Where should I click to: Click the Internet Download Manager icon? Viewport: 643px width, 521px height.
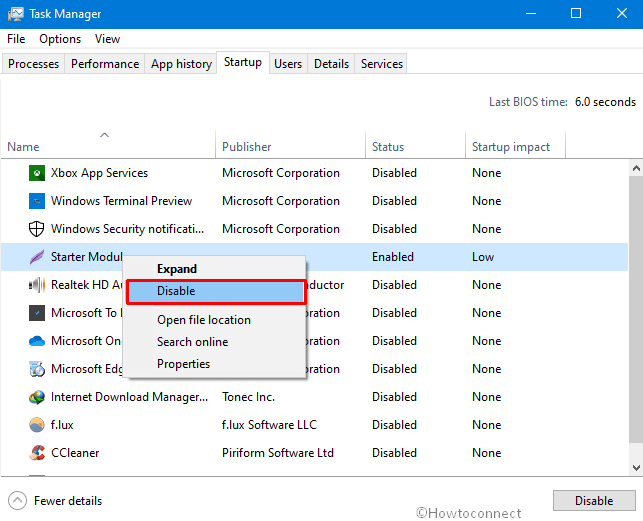coord(36,397)
